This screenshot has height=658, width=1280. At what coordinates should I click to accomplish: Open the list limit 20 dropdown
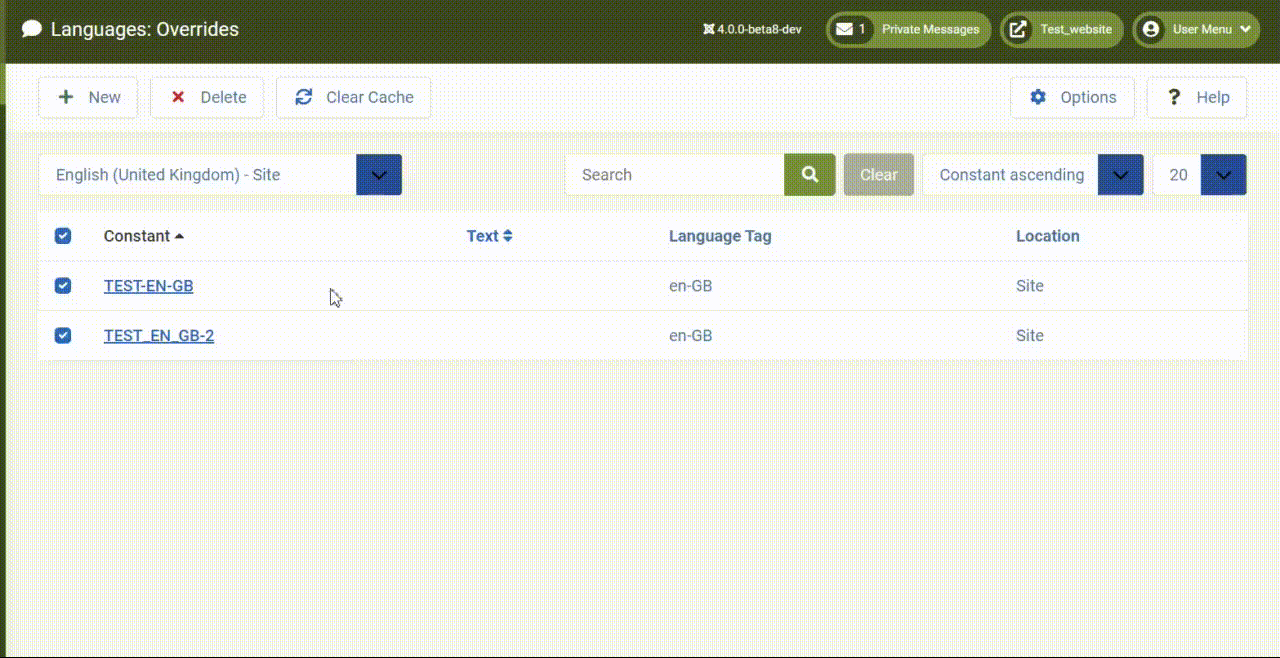[1200, 174]
